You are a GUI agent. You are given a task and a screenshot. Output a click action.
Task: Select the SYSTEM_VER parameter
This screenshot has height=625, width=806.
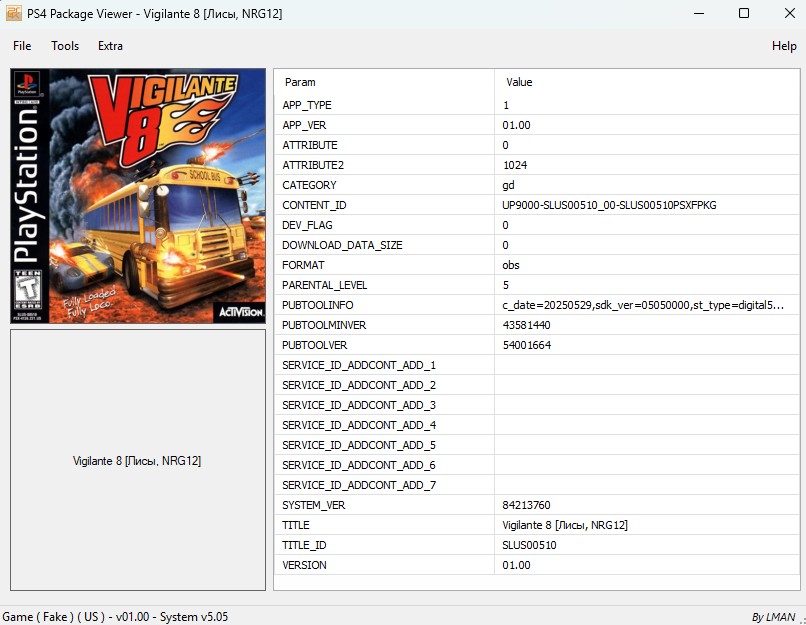pyautogui.click(x=314, y=505)
